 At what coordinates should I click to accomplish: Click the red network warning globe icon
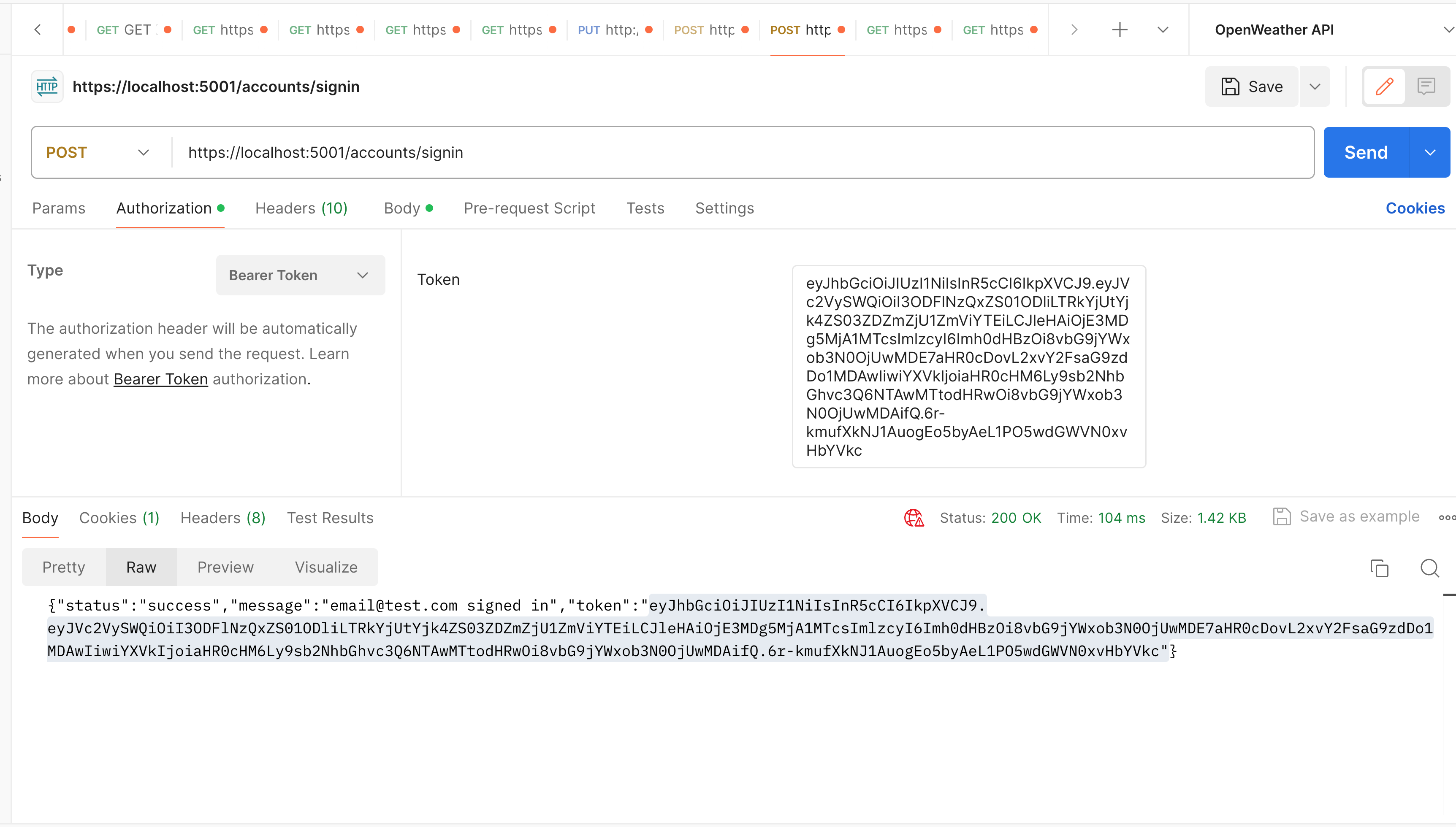[x=913, y=517]
